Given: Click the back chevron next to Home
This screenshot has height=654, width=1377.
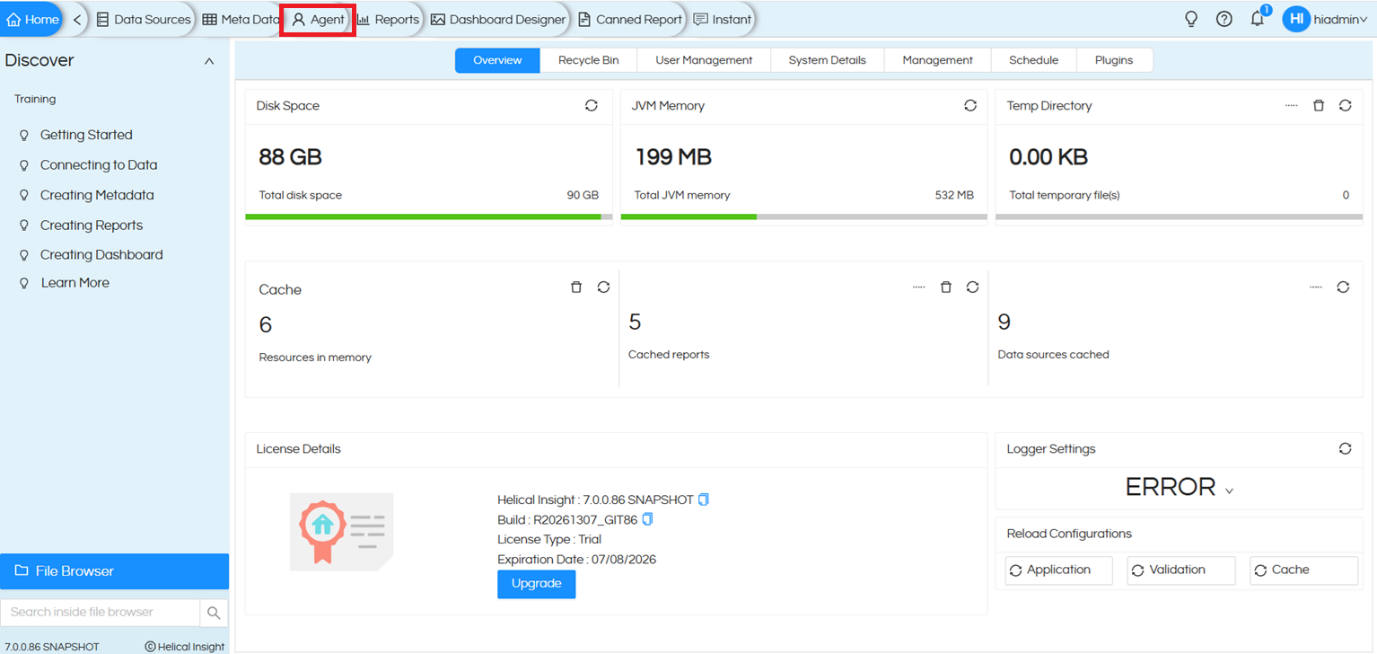Looking at the screenshot, I should [77, 20].
